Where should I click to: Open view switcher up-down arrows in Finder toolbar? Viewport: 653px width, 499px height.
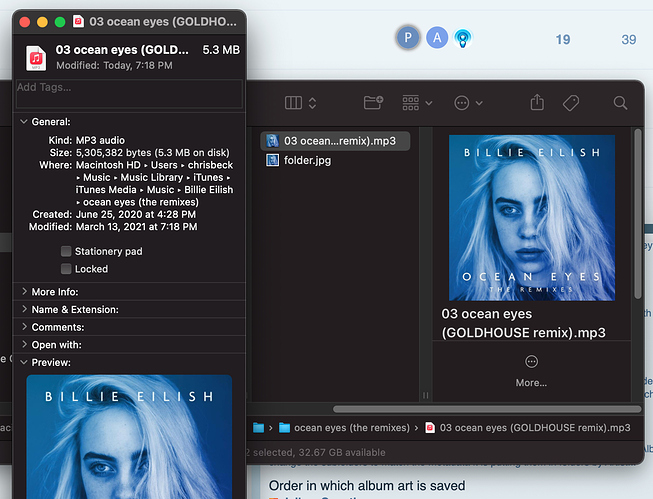coord(312,103)
